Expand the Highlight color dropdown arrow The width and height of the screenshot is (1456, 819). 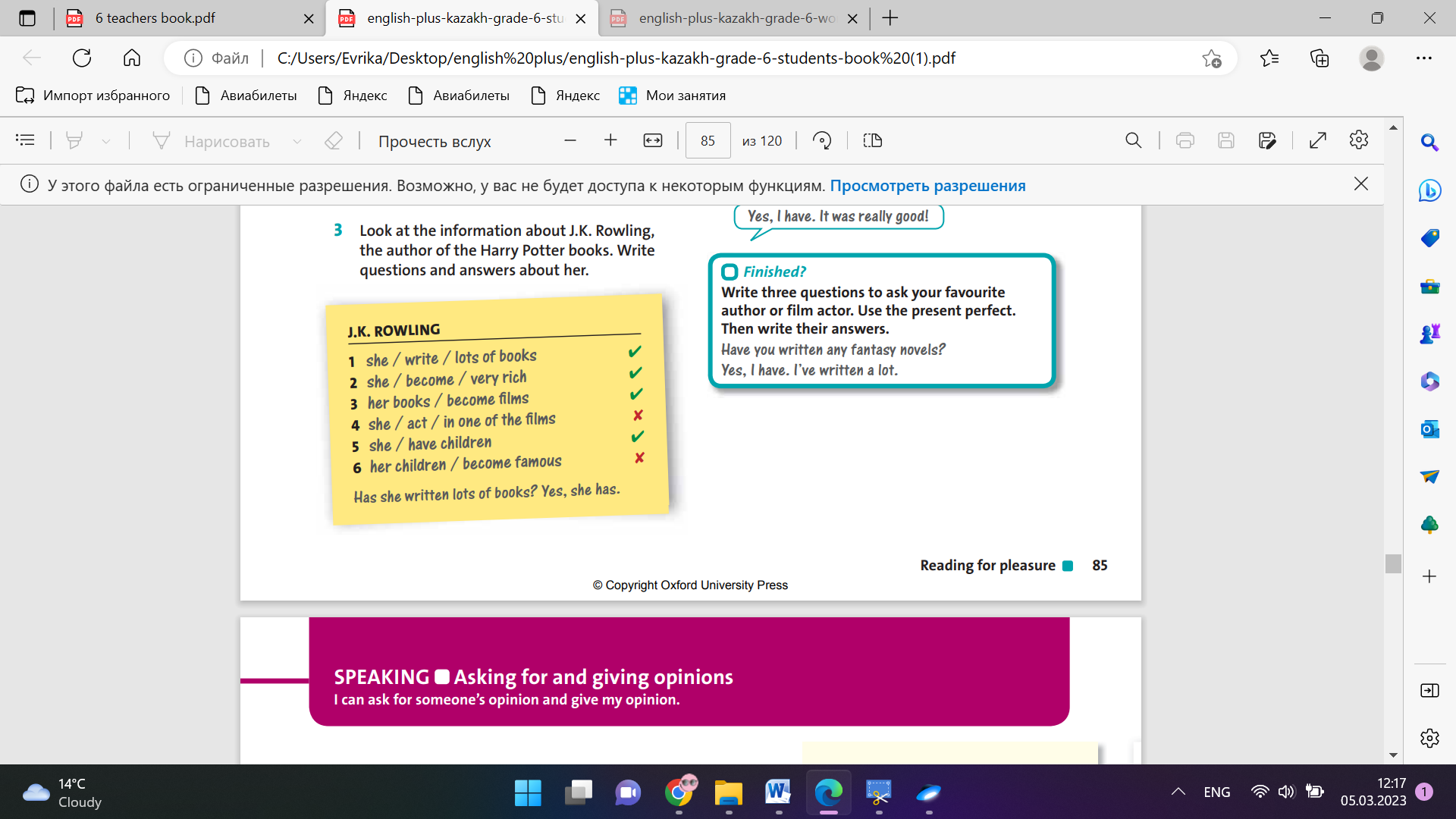coord(106,141)
